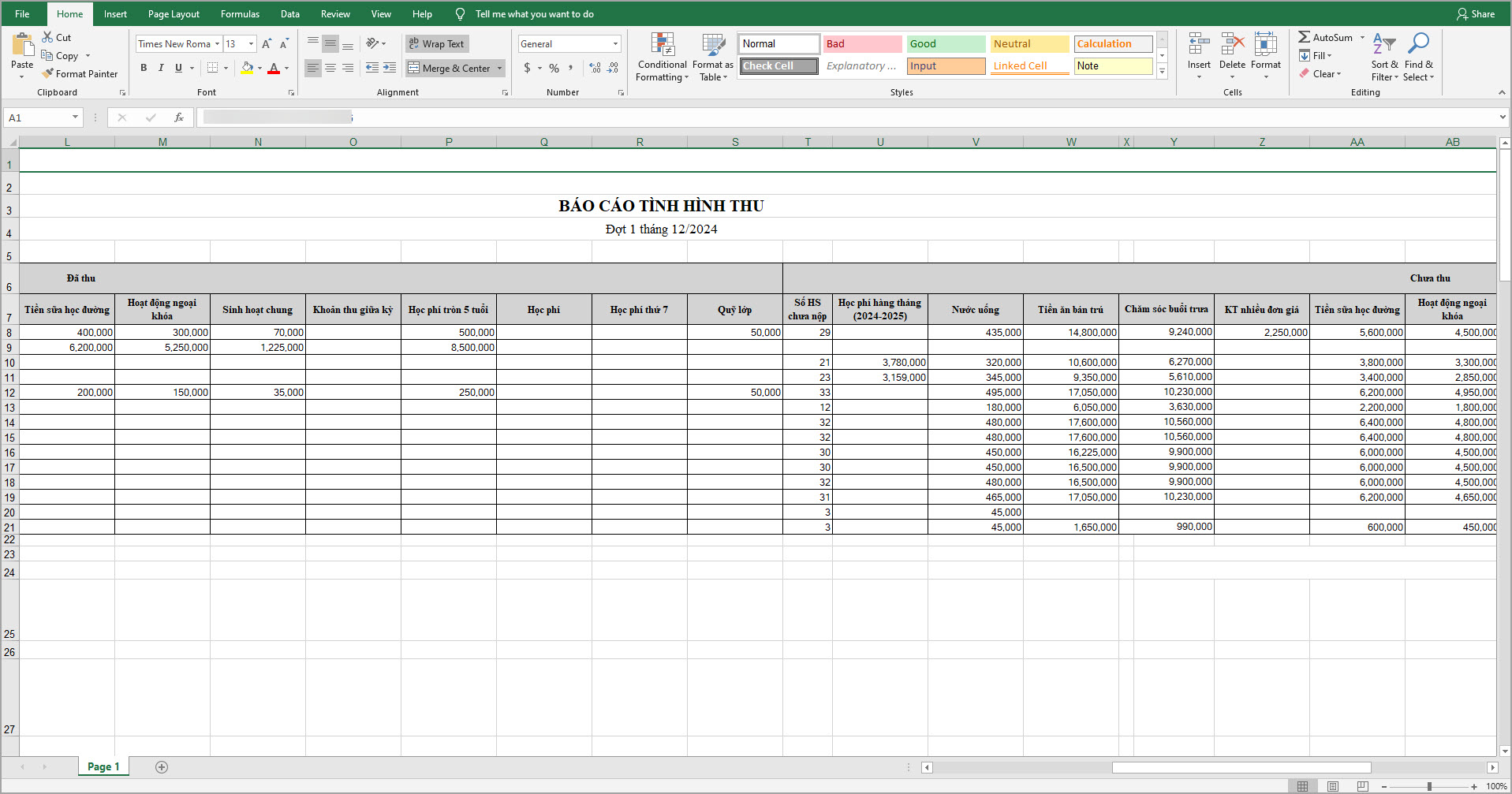
Task: Apply the Check Cell style
Action: click(x=778, y=66)
